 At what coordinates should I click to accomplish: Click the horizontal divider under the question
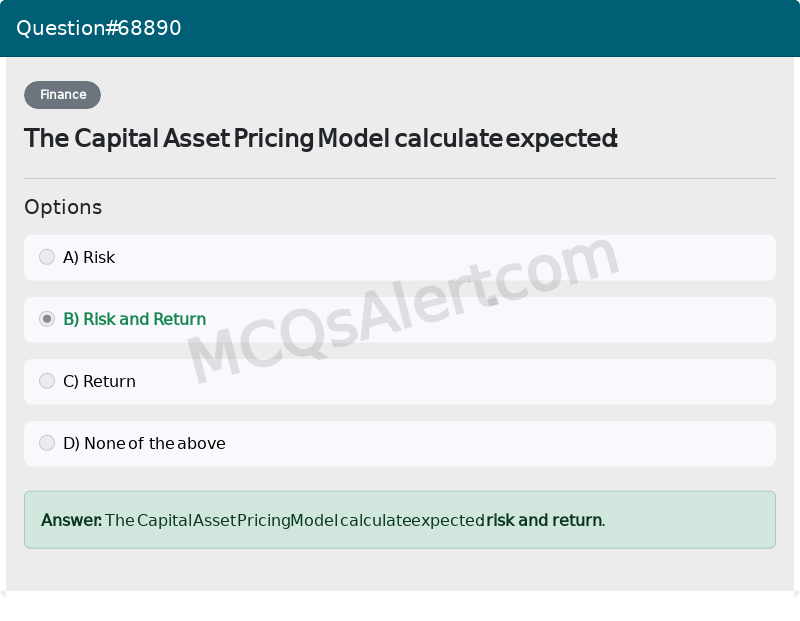pos(400,179)
